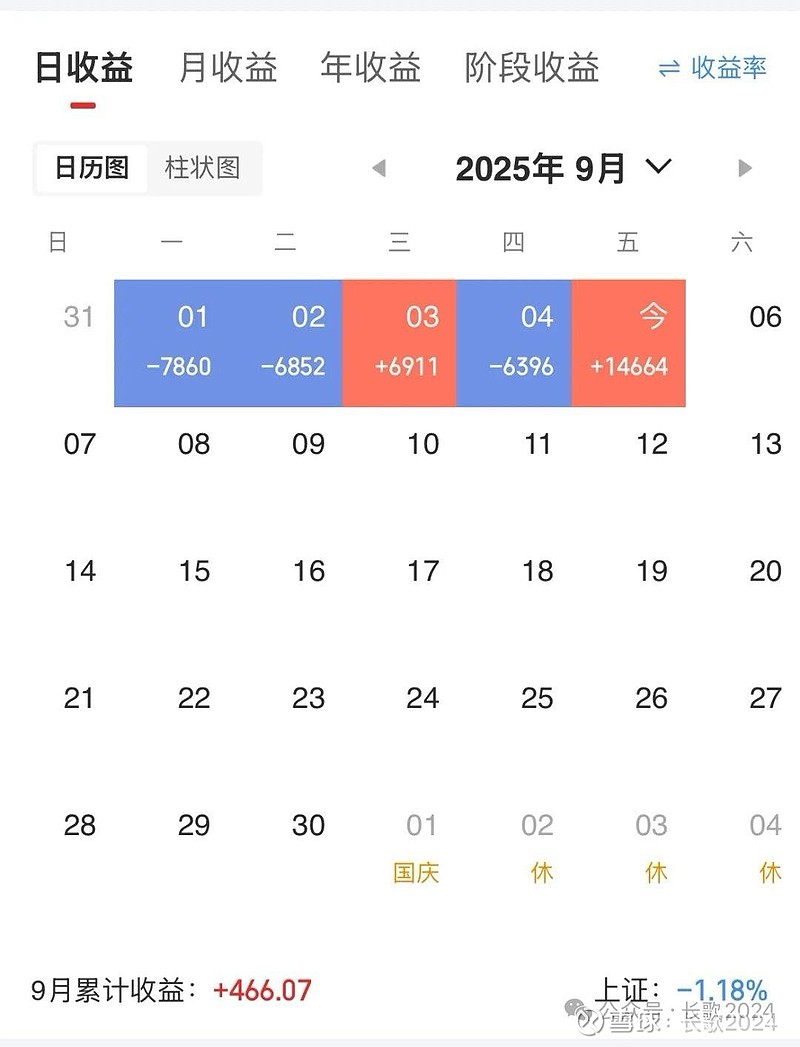Click the 上证 index change -1.18%
Image resolution: width=800 pixels, height=1047 pixels.
[x=721, y=991]
